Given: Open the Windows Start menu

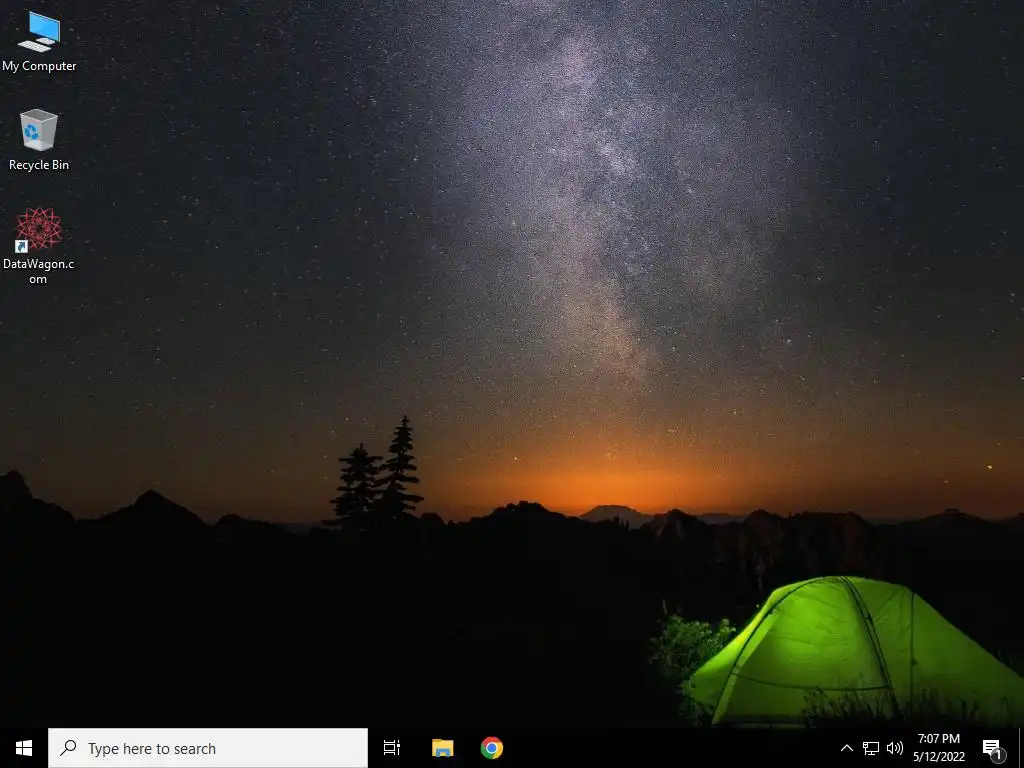Looking at the screenshot, I should 24,748.
